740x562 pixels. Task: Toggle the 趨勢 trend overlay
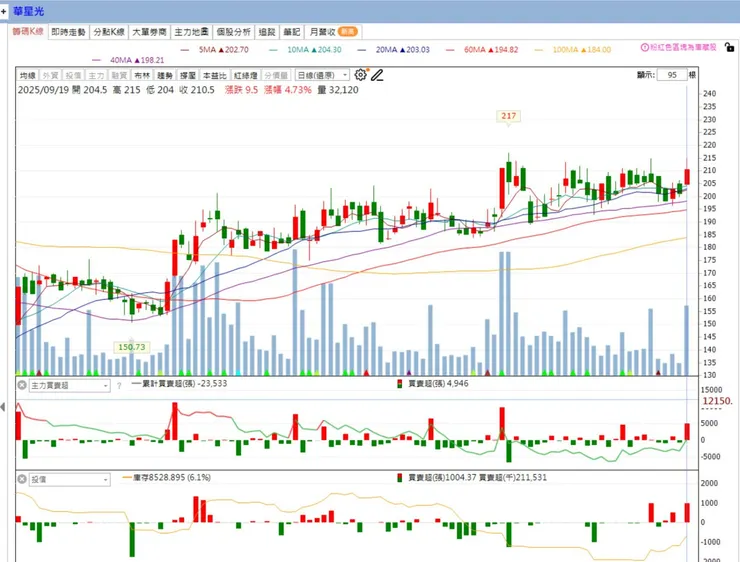[x=165, y=75]
